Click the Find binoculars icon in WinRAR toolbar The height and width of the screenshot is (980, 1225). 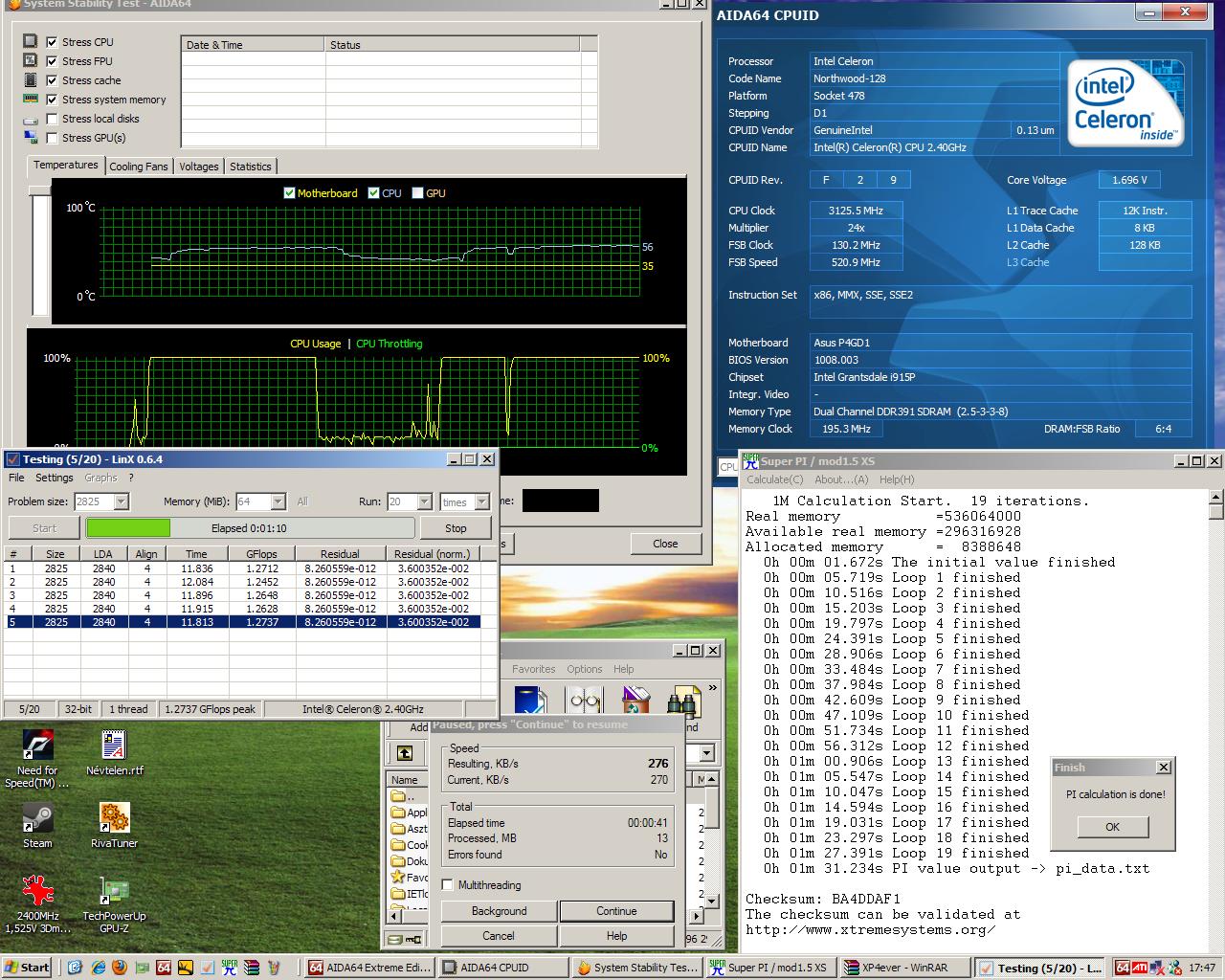683,702
